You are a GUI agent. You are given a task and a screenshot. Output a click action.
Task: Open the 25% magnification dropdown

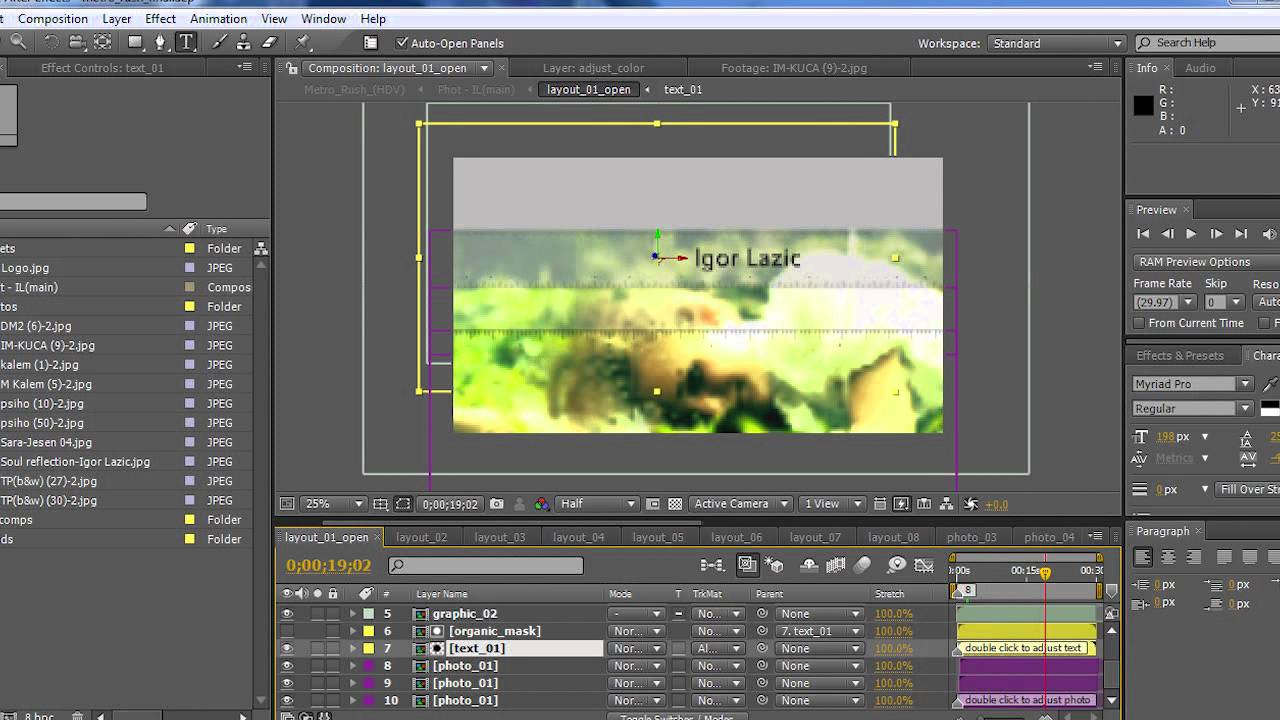click(x=334, y=504)
